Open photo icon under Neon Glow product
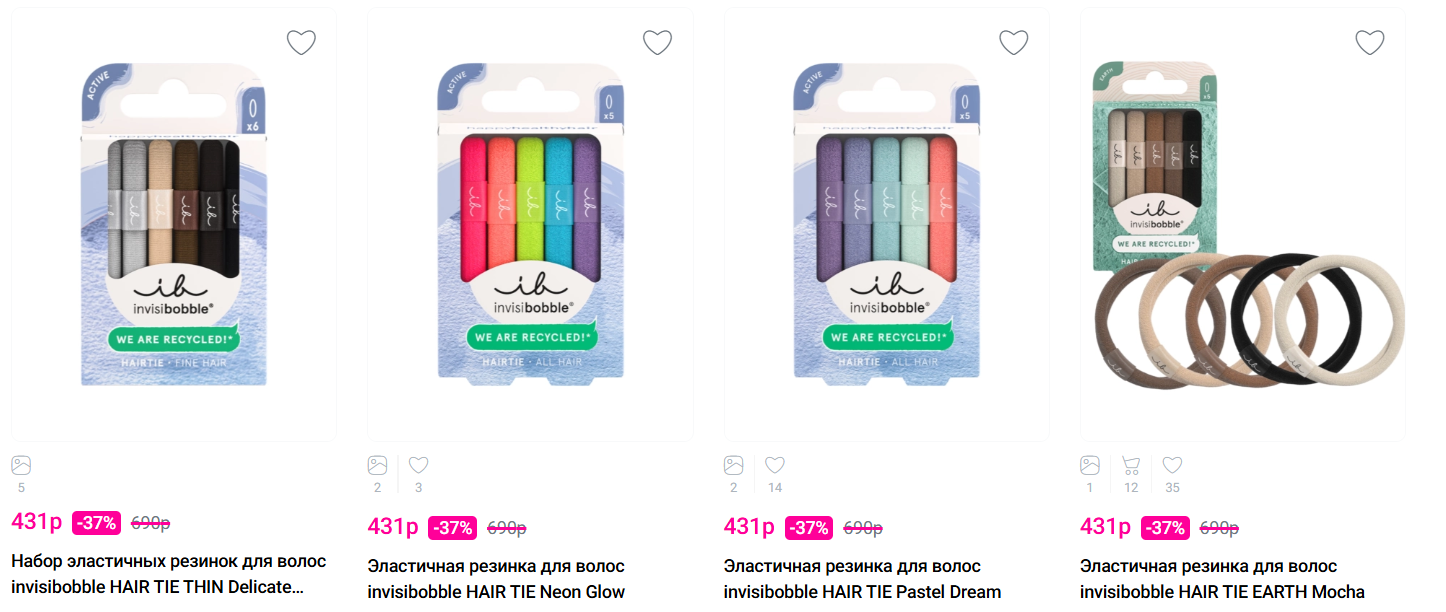The width and height of the screenshot is (1446, 612). click(377, 465)
